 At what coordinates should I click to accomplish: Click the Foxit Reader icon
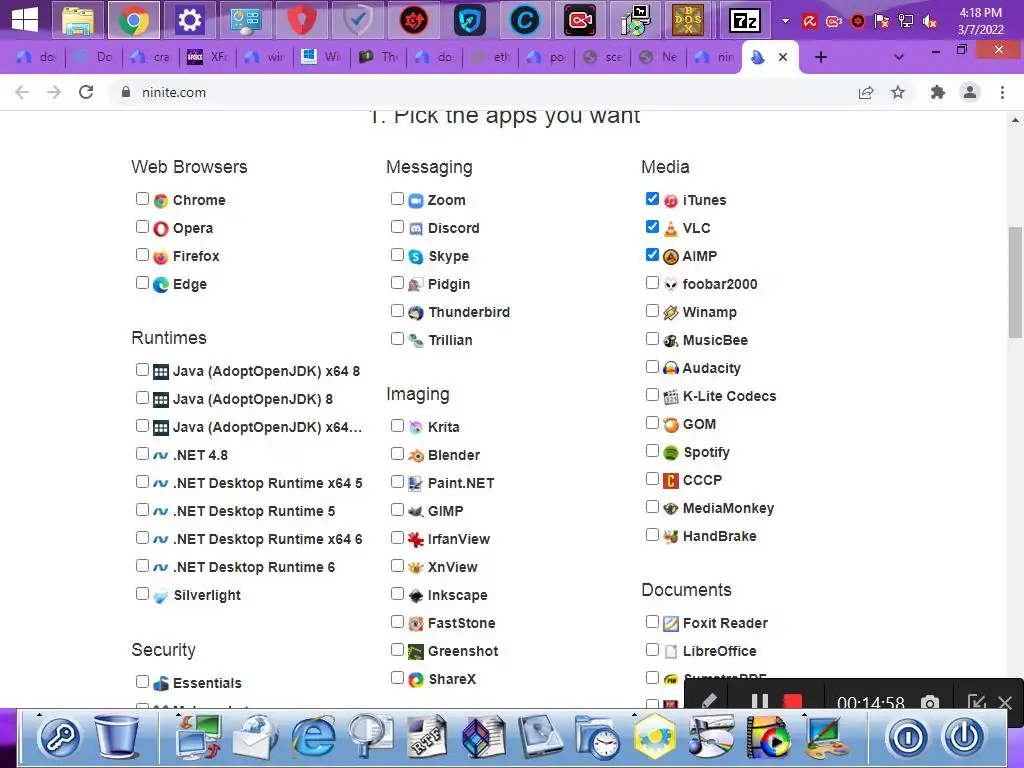pyautogui.click(x=671, y=624)
